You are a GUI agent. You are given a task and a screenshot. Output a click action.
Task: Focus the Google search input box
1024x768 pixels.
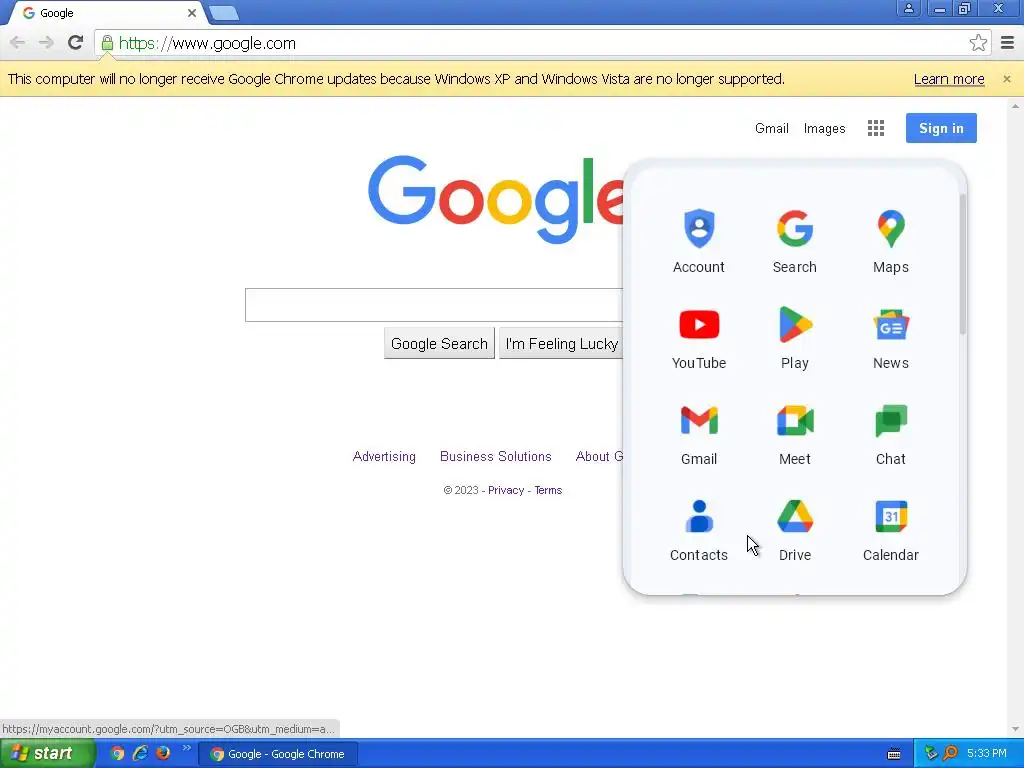[434, 305]
